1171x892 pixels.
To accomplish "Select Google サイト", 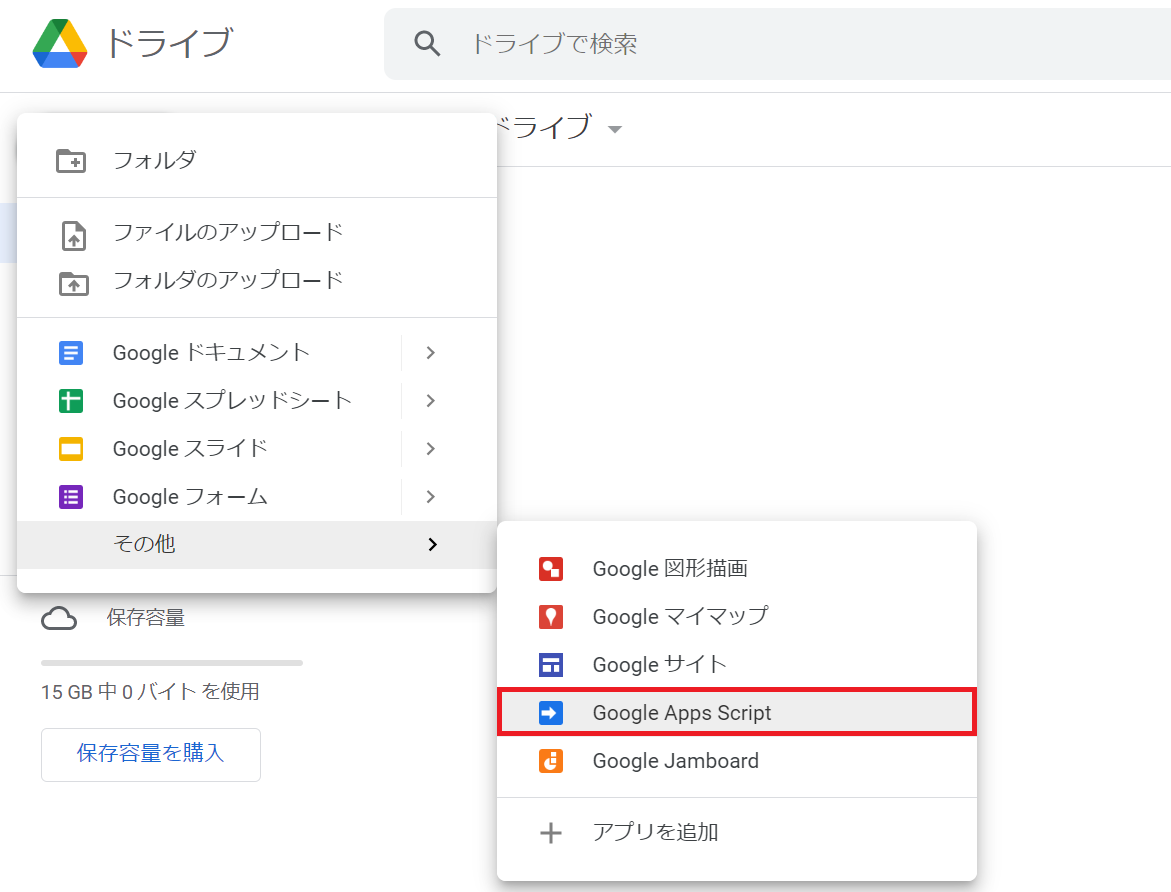I will 737,664.
